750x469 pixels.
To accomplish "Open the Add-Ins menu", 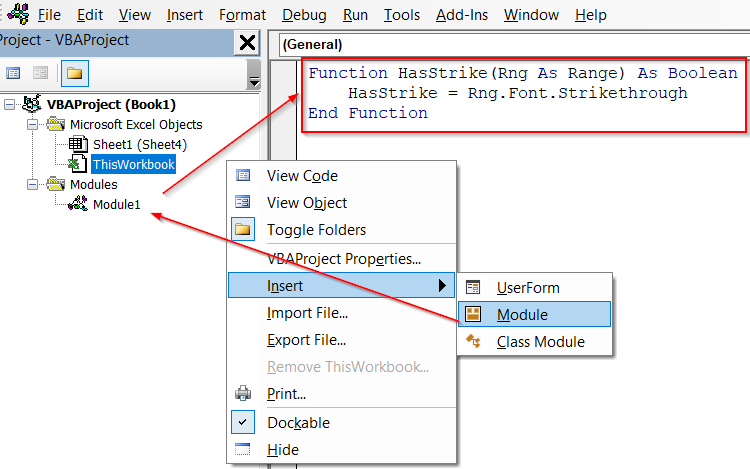I will (462, 15).
